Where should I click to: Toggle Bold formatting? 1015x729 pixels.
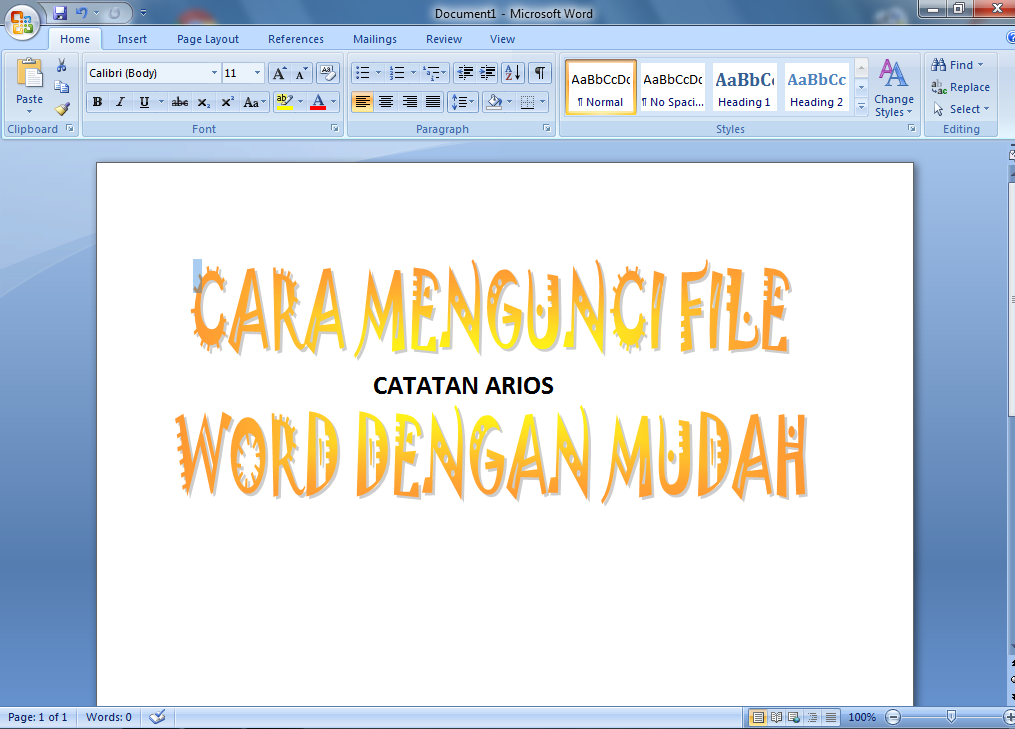[98, 102]
